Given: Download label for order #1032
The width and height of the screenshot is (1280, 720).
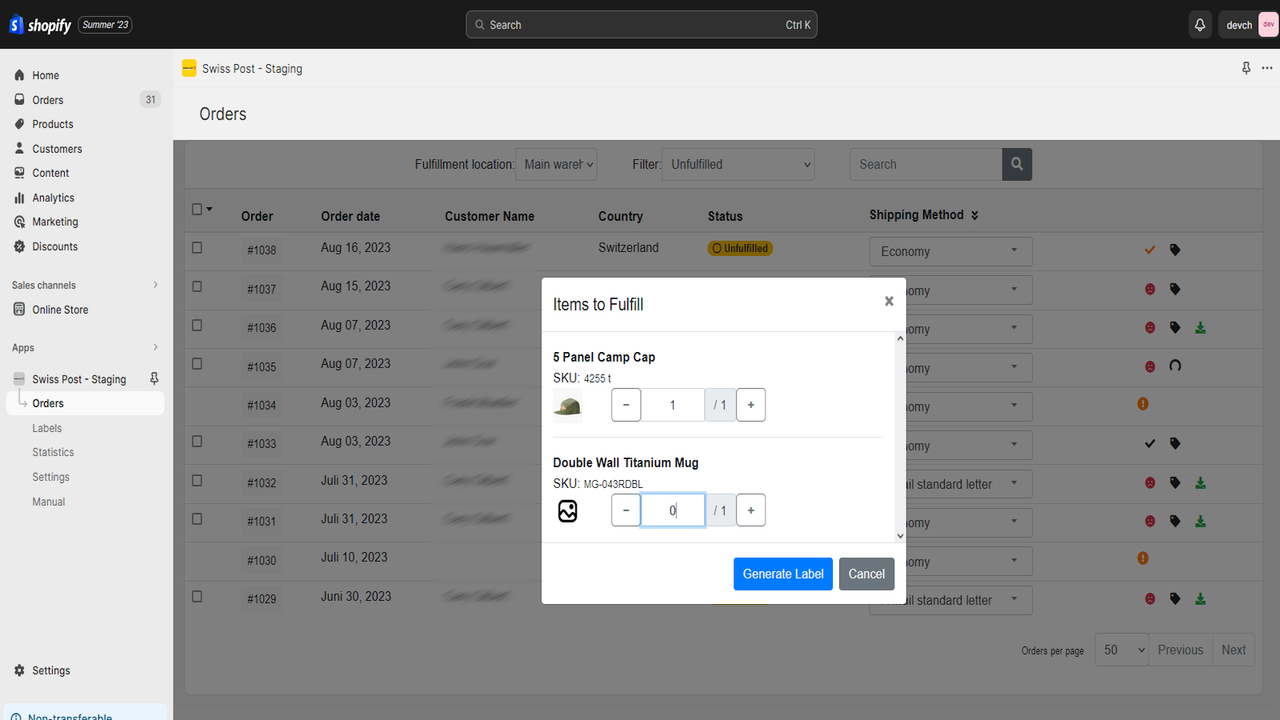Looking at the screenshot, I should (x=1200, y=482).
